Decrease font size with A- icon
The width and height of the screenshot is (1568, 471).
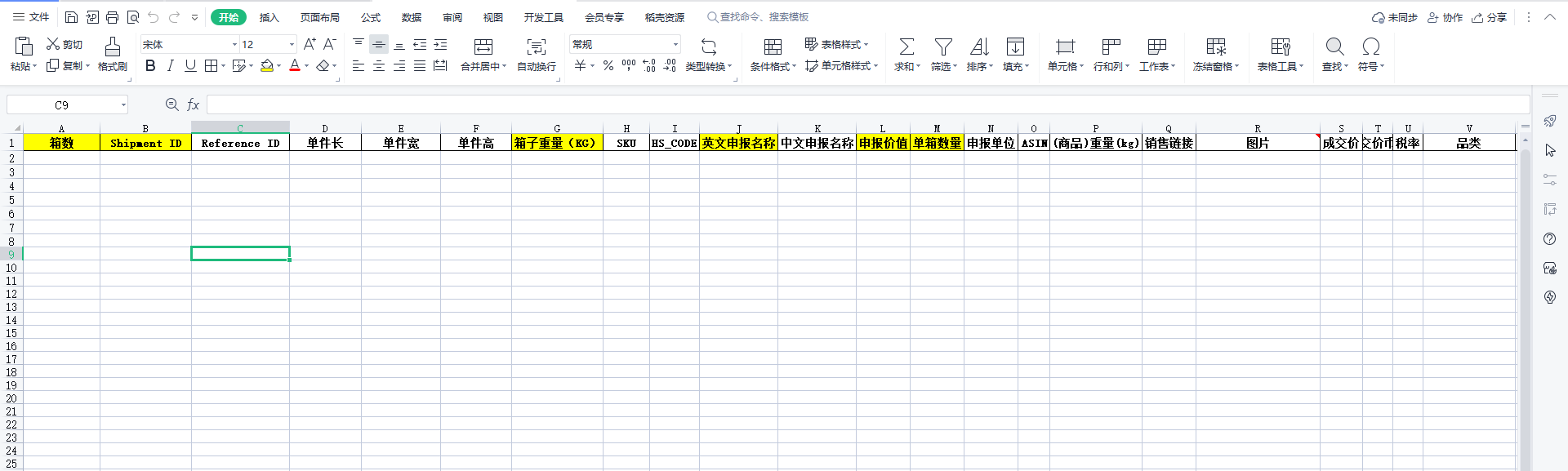coord(330,44)
